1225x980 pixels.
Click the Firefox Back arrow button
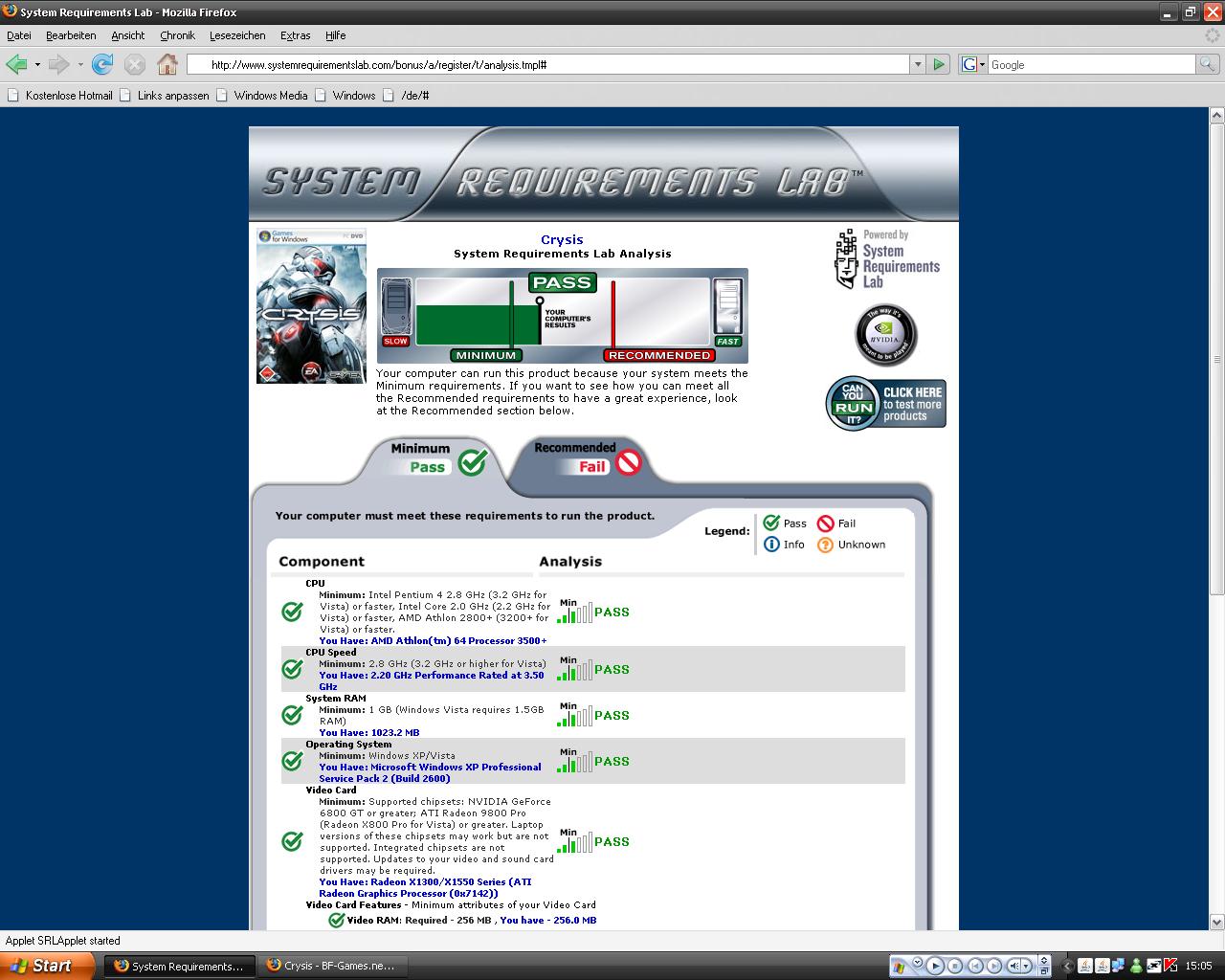(x=16, y=64)
